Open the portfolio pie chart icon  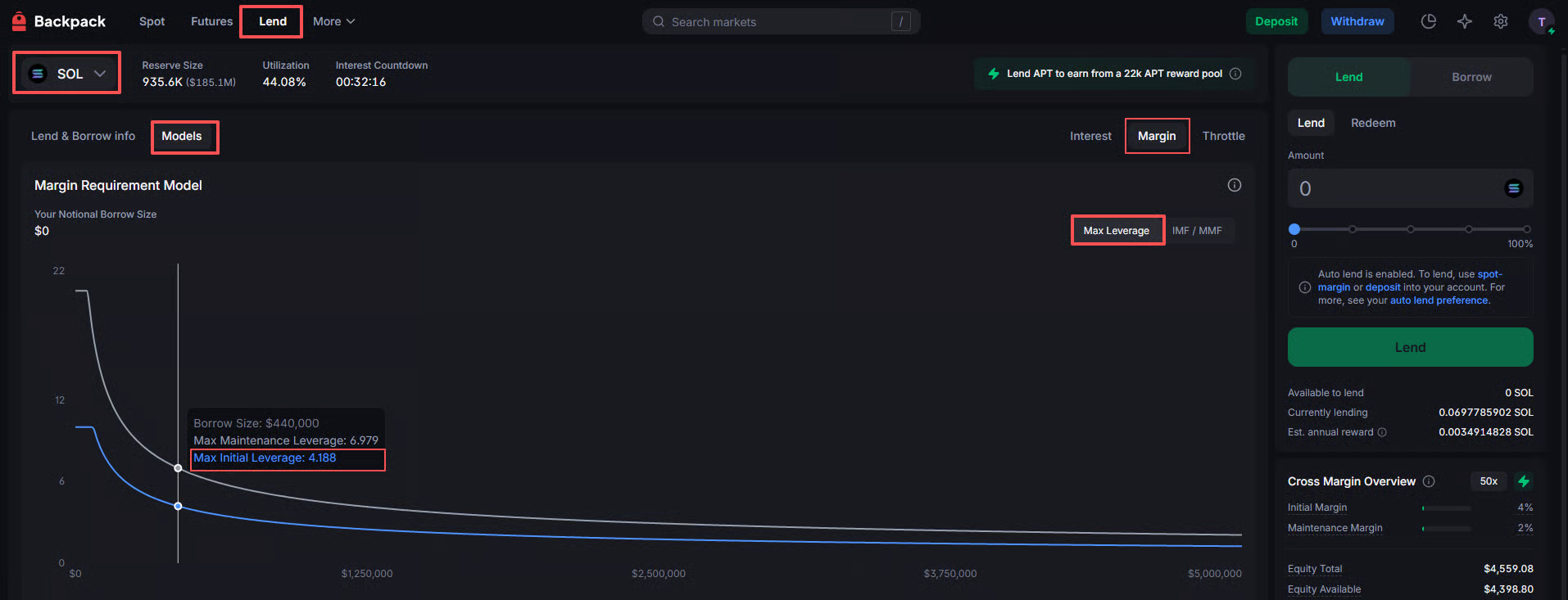[x=1428, y=21]
